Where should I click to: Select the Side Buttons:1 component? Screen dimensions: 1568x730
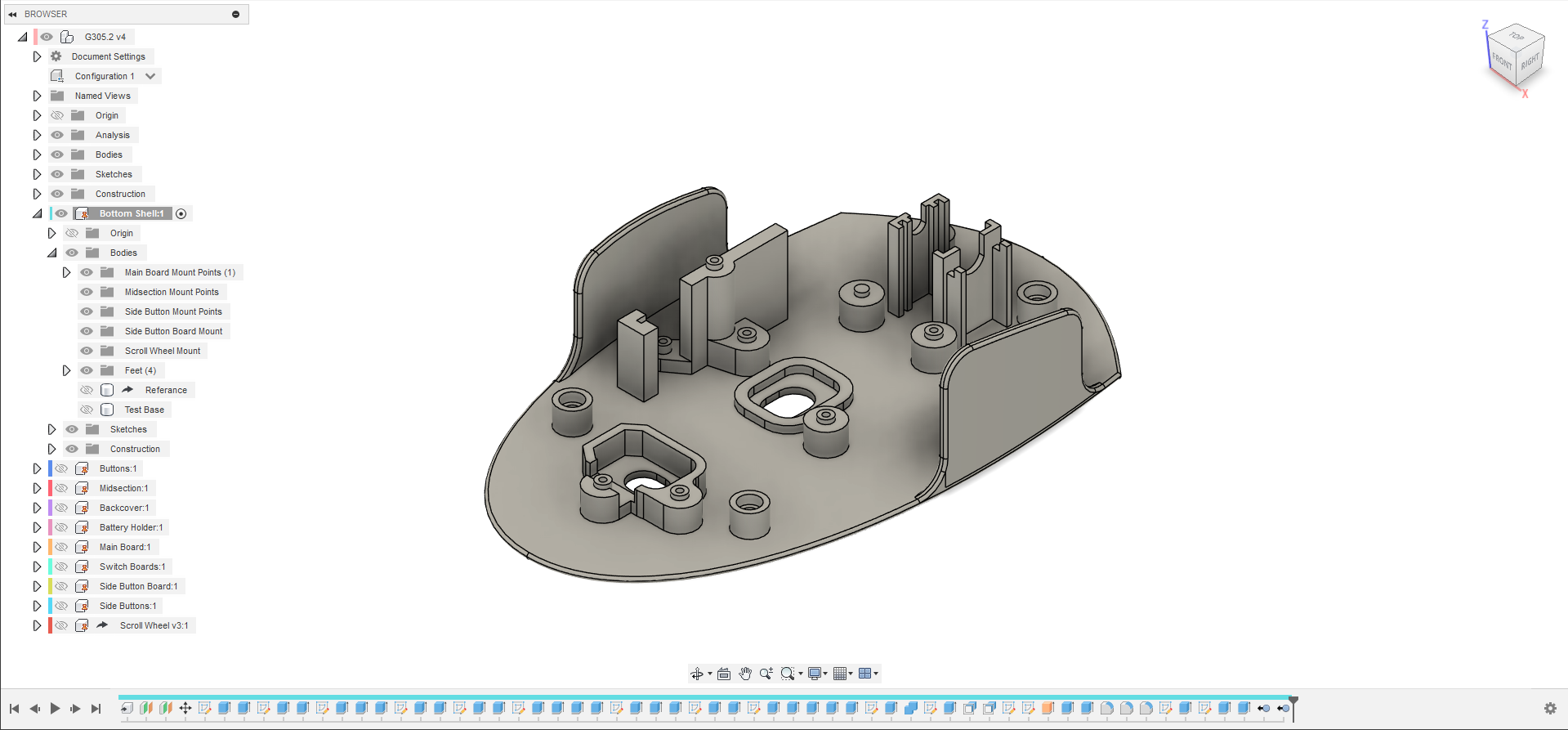click(127, 606)
